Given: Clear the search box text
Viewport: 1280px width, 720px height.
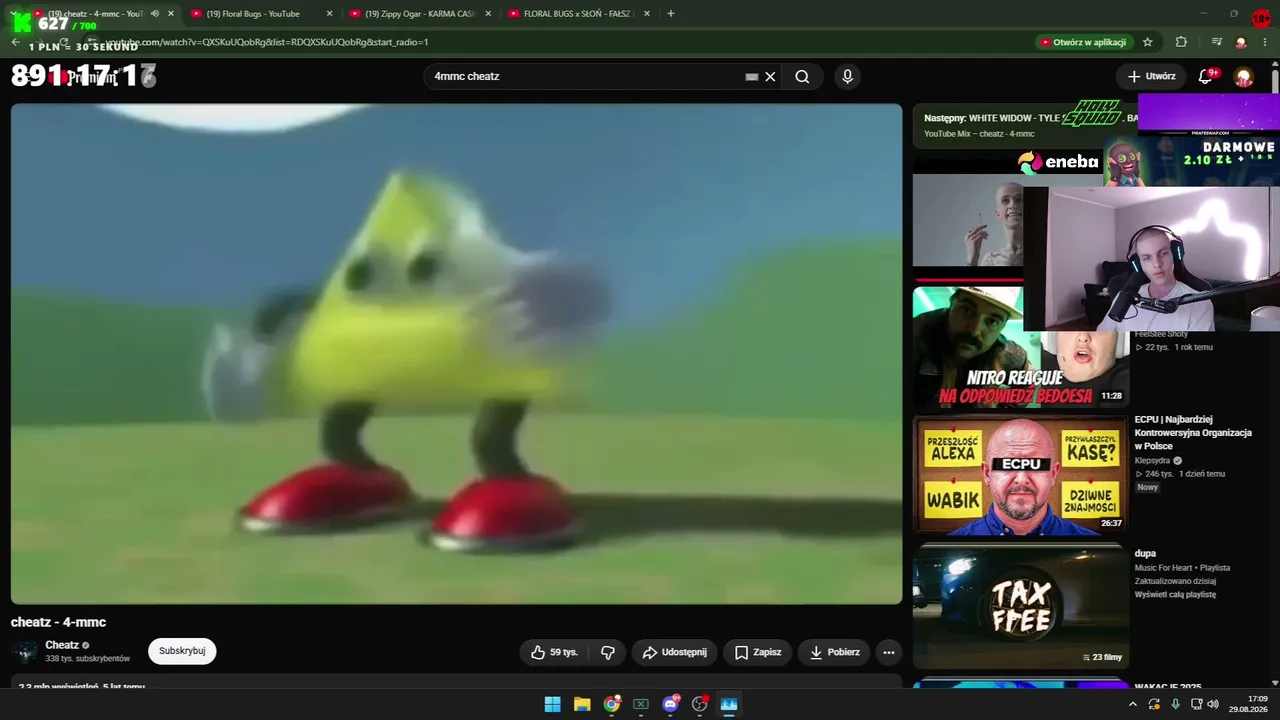Looking at the screenshot, I should (770, 77).
